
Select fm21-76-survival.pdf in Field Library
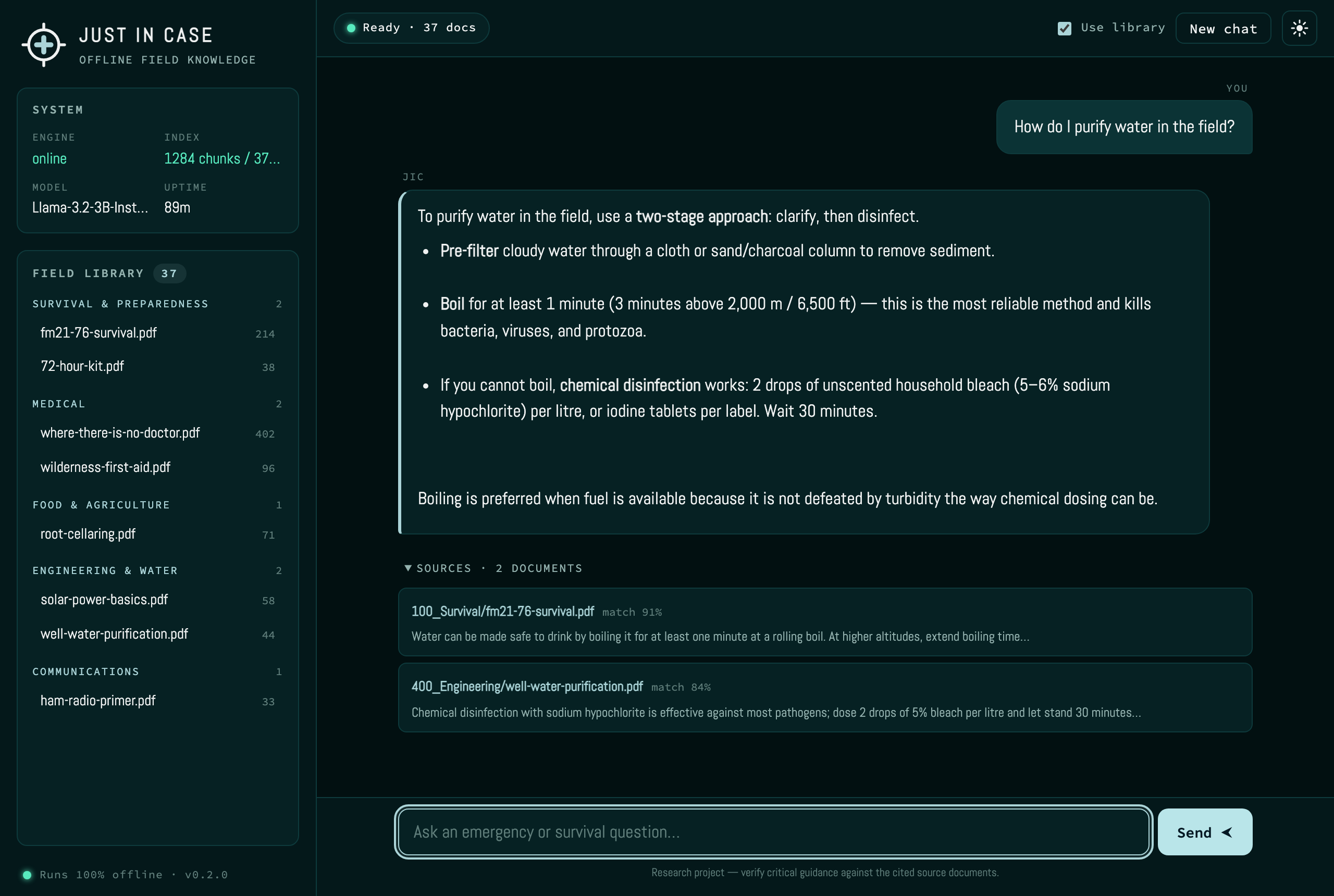tap(158, 333)
